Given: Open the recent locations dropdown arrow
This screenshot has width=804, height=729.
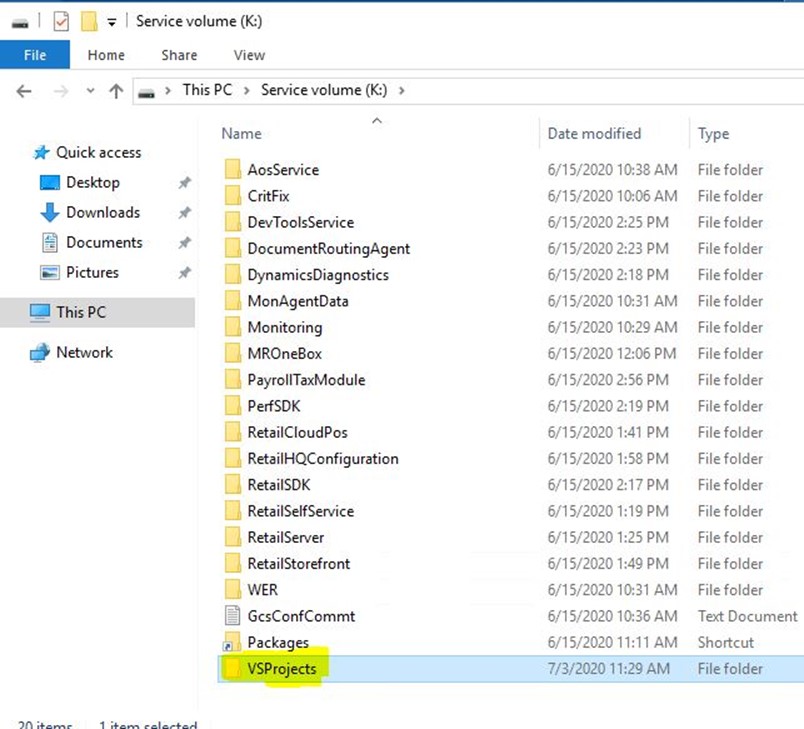Looking at the screenshot, I should [x=90, y=91].
